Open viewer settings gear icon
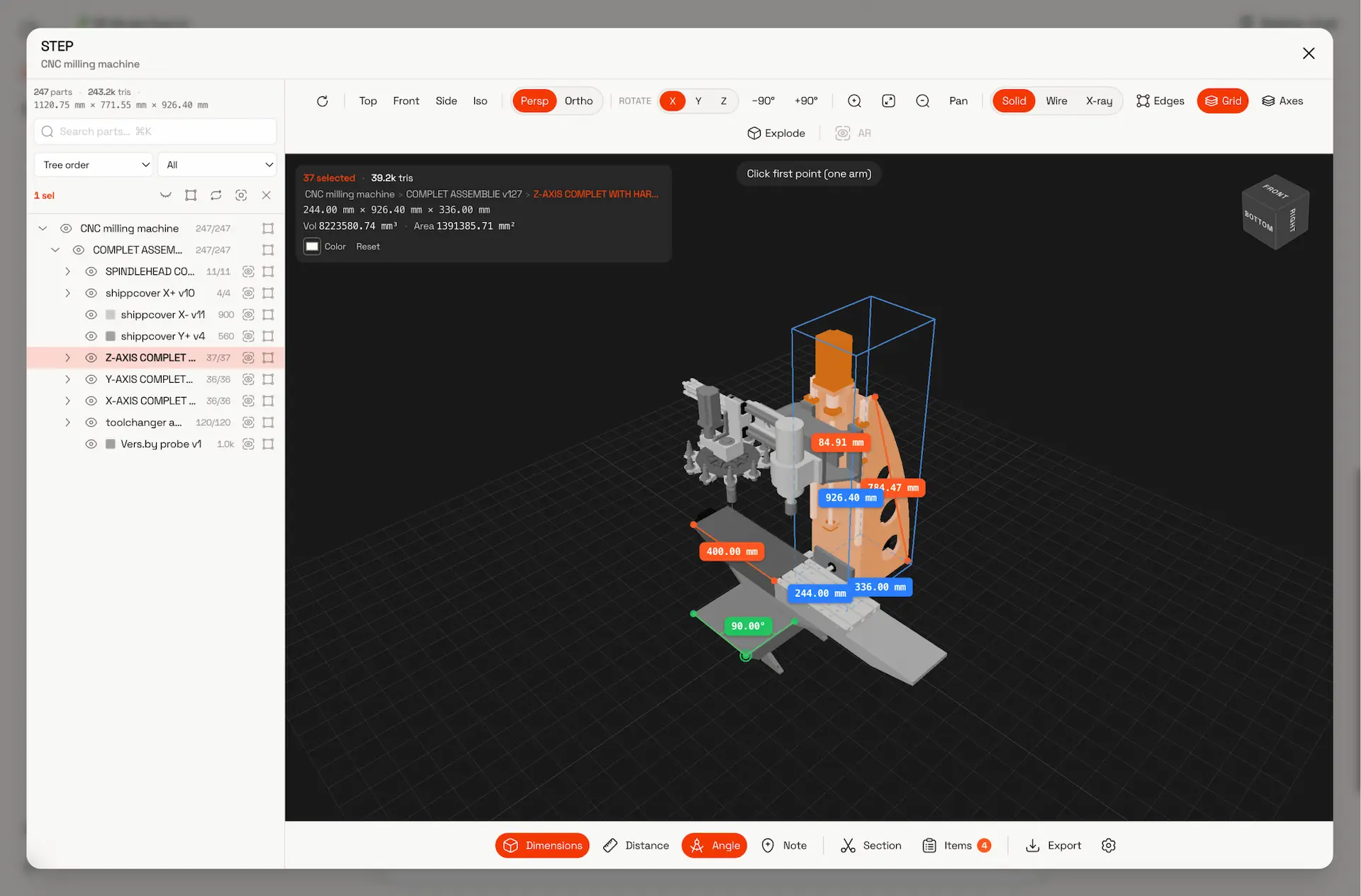The width and height of the screenshot is (1361, 896). point(1109,846)
